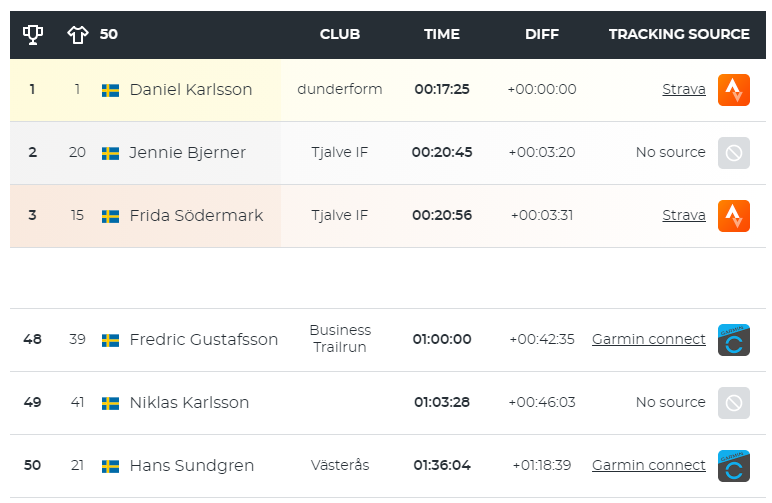Screen dimensions: 772x503
Task: Click Jennie Bjerner's no source icon
Action: (734, 153)
